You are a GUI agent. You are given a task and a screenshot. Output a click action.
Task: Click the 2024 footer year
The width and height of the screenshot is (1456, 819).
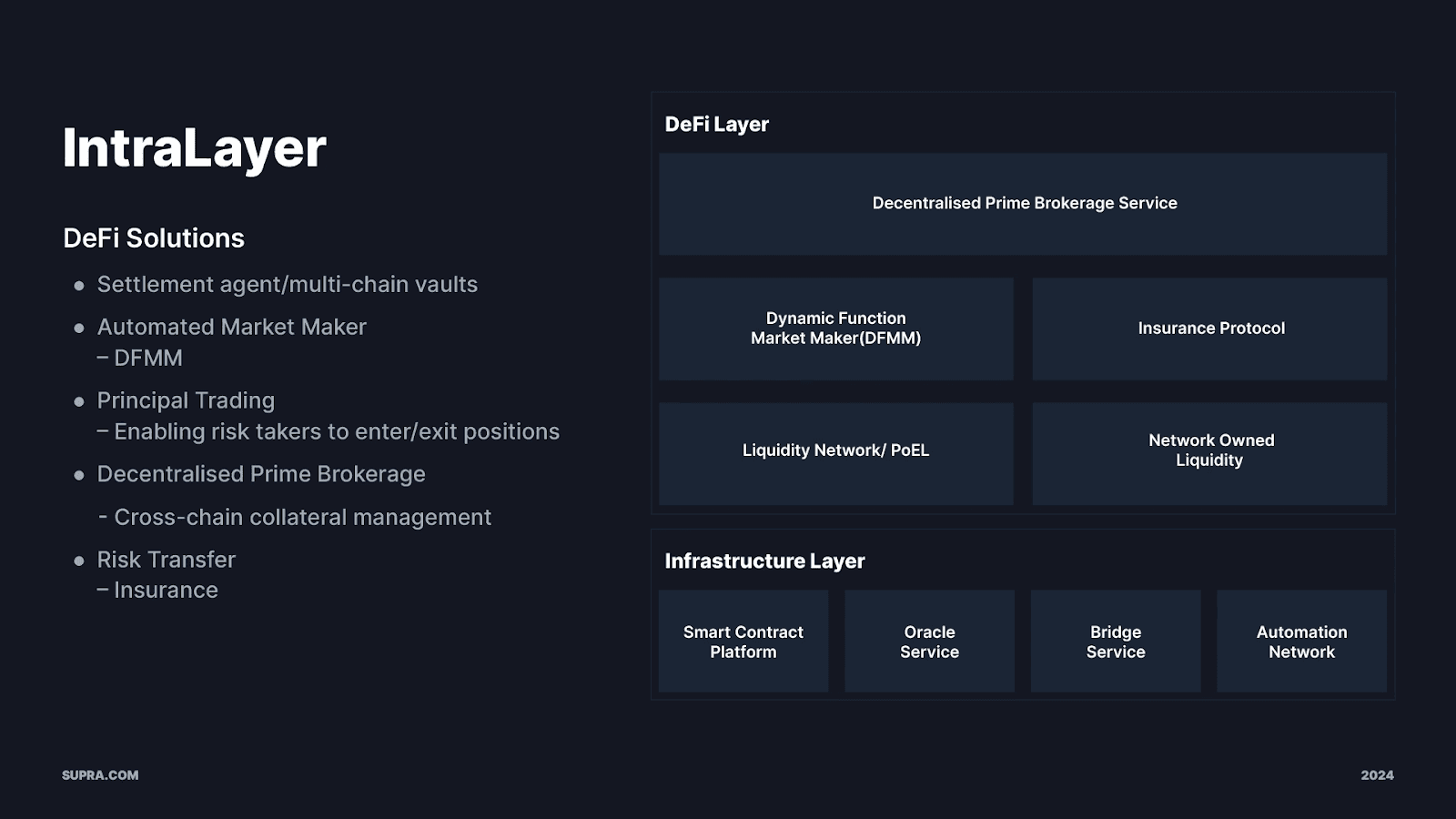[1377, 775]
